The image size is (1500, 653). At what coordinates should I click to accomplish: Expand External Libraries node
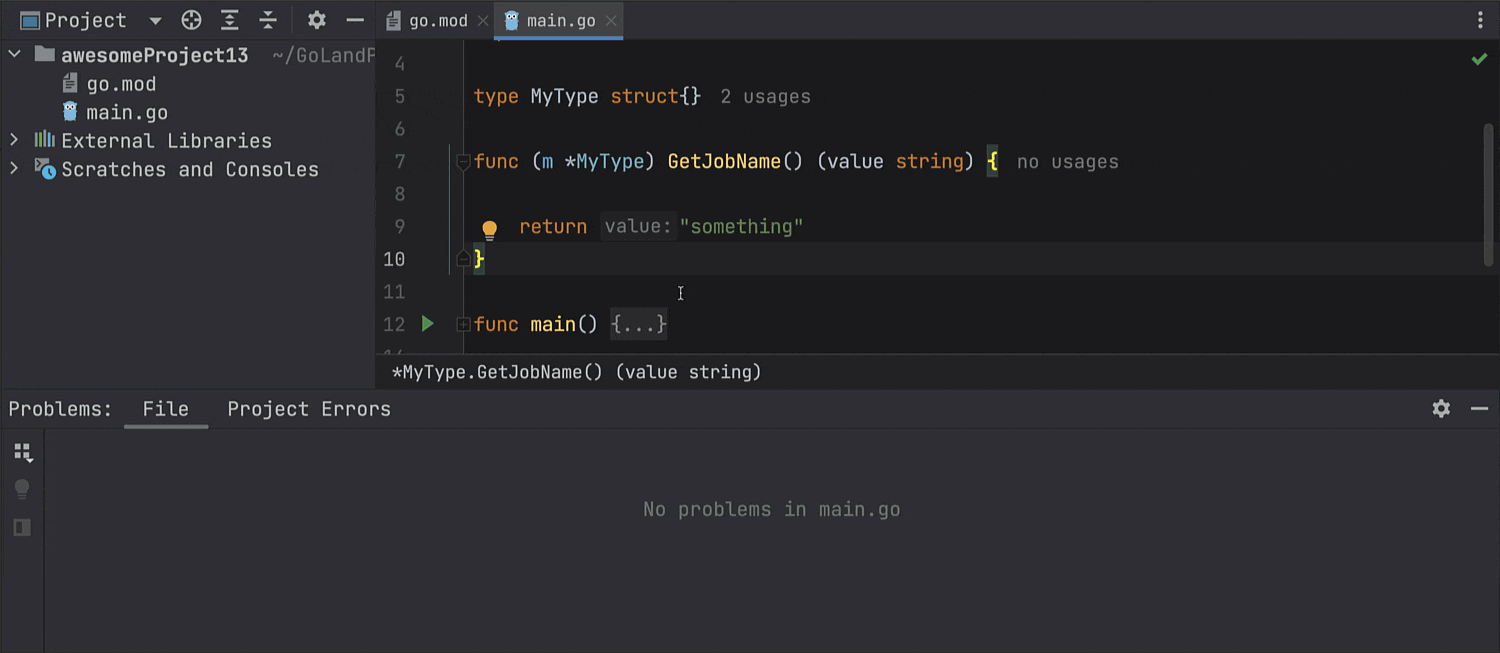click(x=14, y=140)
